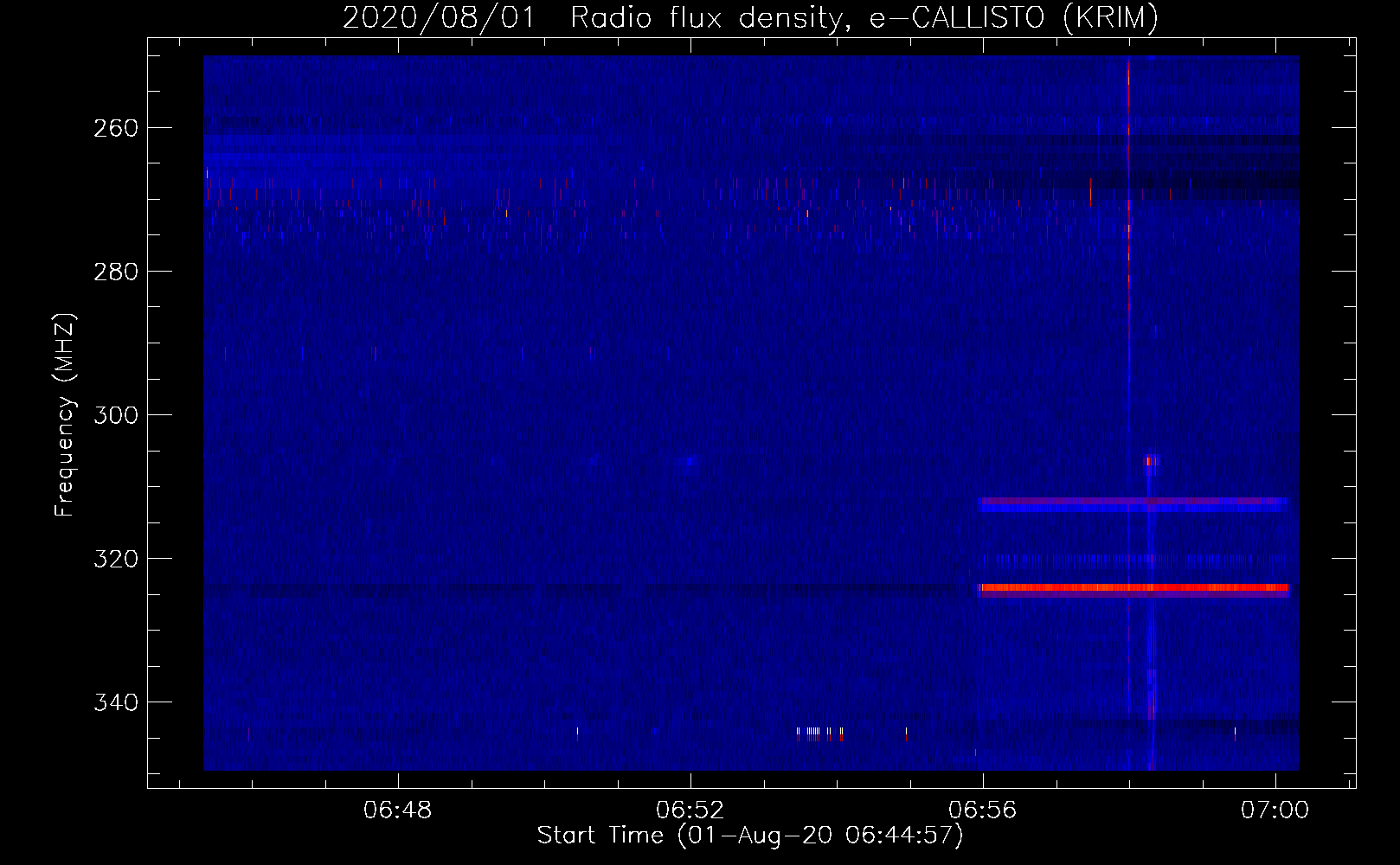
Task: Click the 320 frequency tick label
Action: point(115,559)
